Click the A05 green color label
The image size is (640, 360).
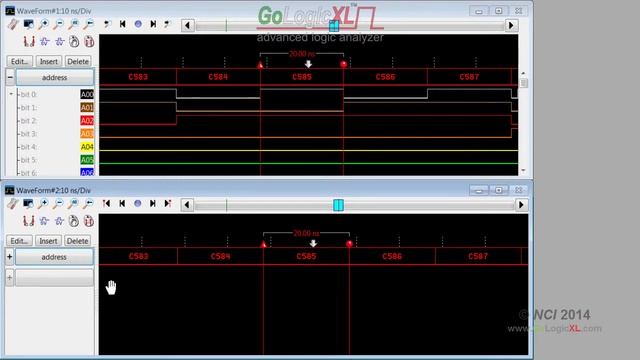click(x=87, y=160)
